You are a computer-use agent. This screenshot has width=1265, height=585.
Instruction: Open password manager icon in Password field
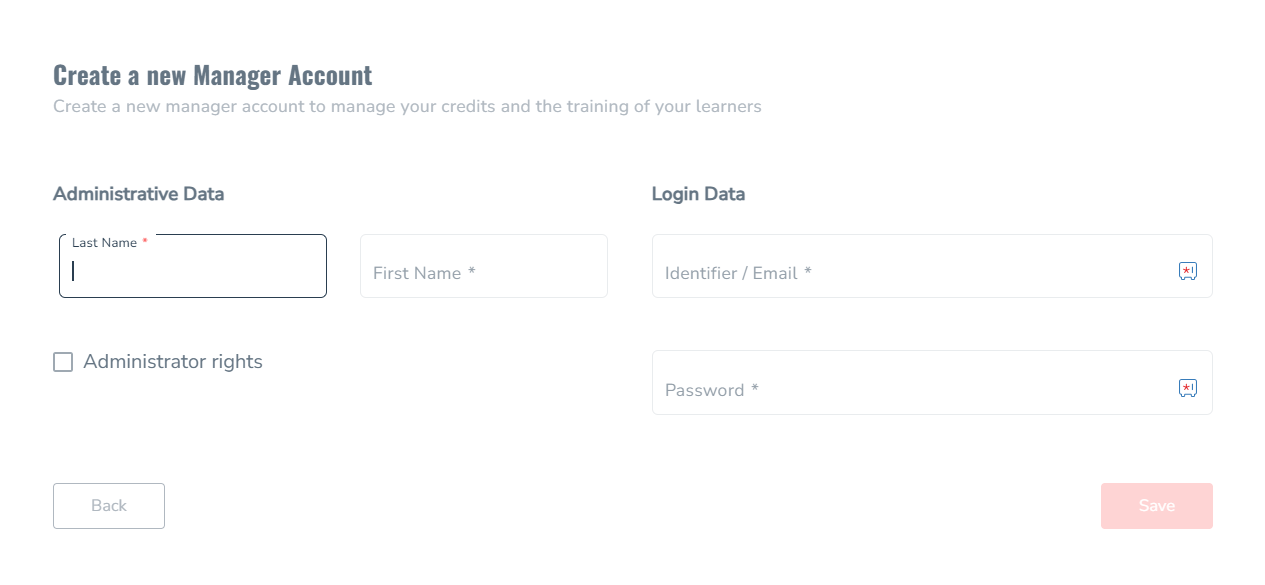point(1188,388)
